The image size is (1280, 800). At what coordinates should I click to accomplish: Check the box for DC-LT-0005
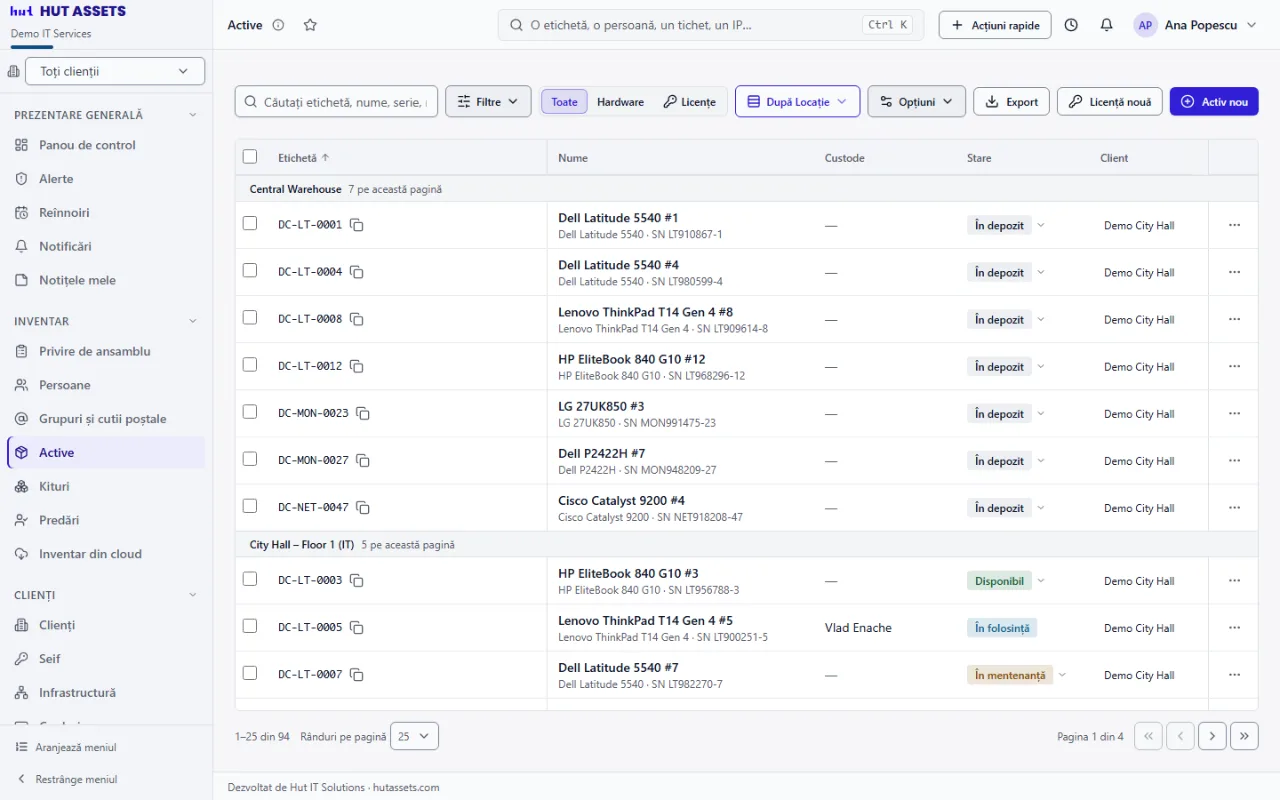click(x=250, y=626)
